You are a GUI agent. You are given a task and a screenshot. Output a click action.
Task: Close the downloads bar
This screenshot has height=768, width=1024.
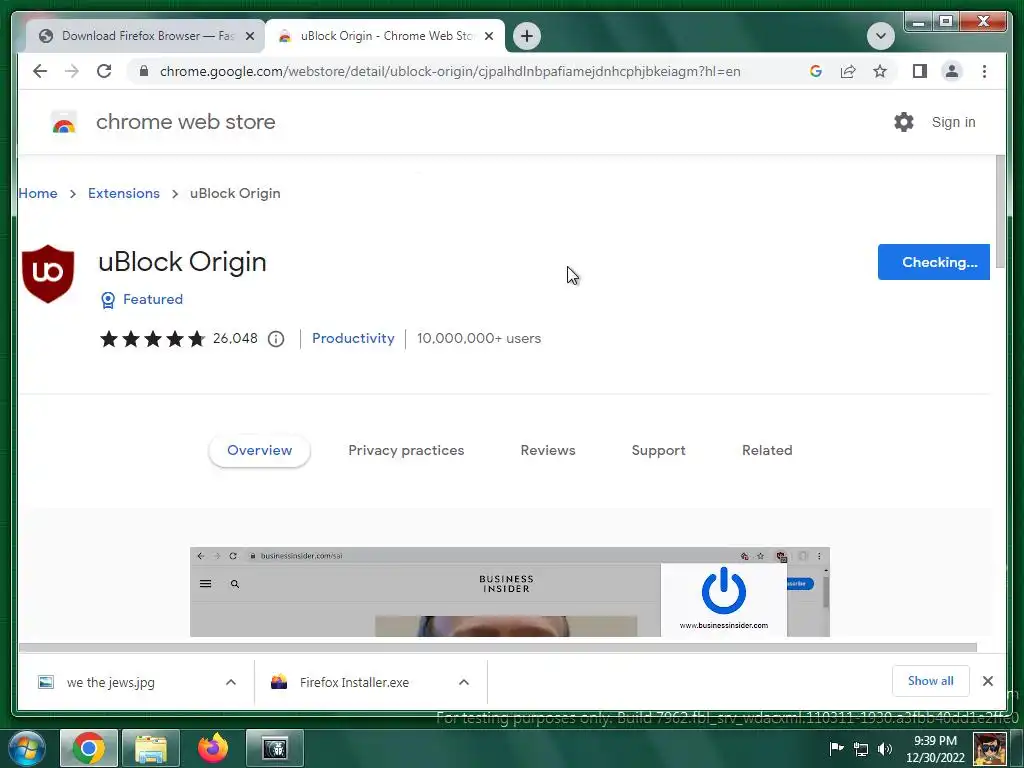pos(987,681)
